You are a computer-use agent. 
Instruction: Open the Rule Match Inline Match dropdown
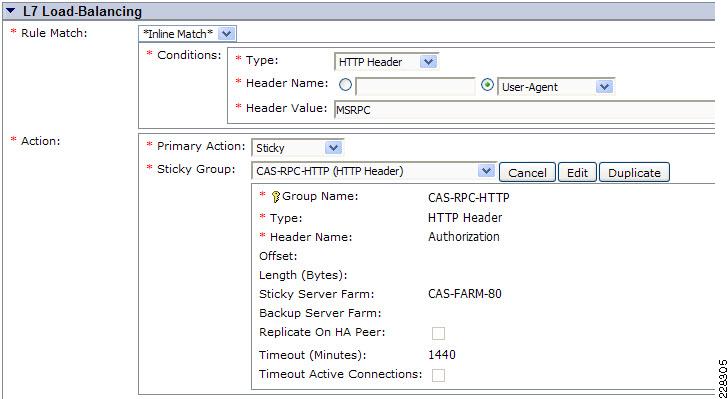click(187, 34)
